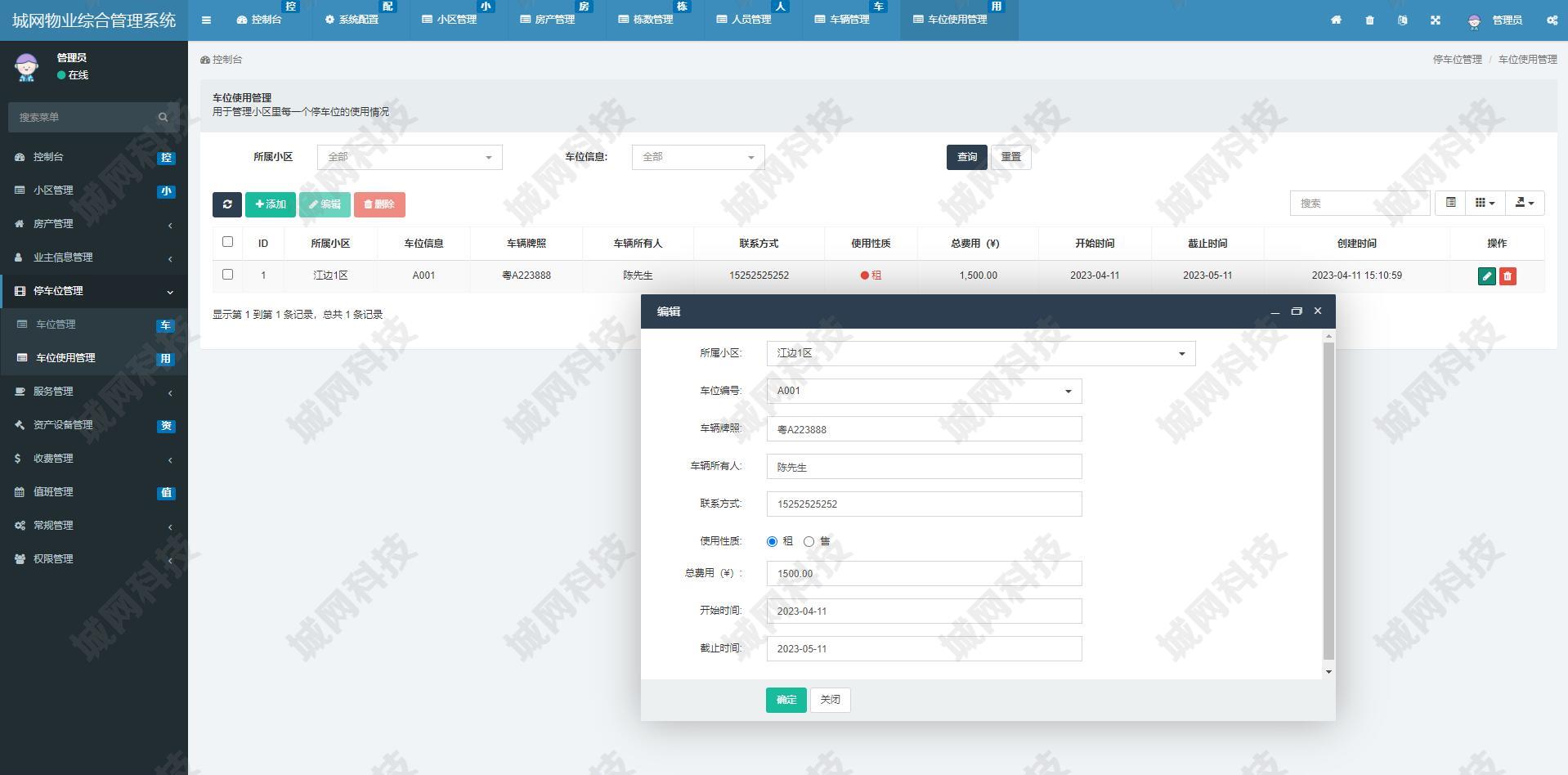Open the export data dropdown
Screen dimensions: 1568x775
click(1525, 203)
